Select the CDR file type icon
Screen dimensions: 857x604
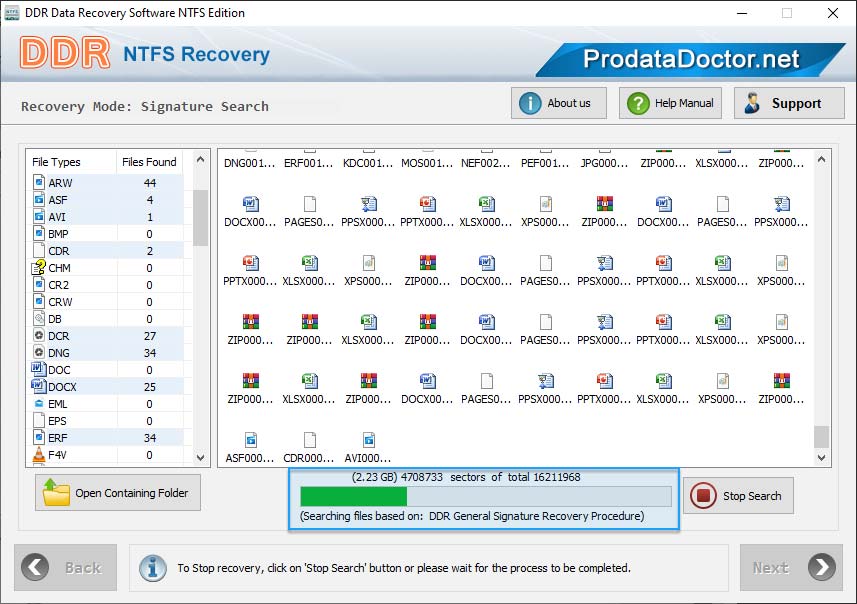point(39,250)
